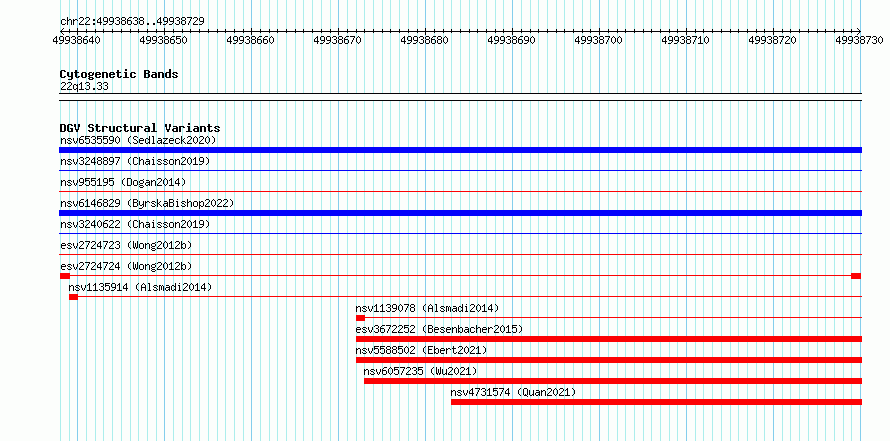Click the red bar under nsv6057235
The height and width of the screenshot is (441, 890).
click(x=613, y=381)
